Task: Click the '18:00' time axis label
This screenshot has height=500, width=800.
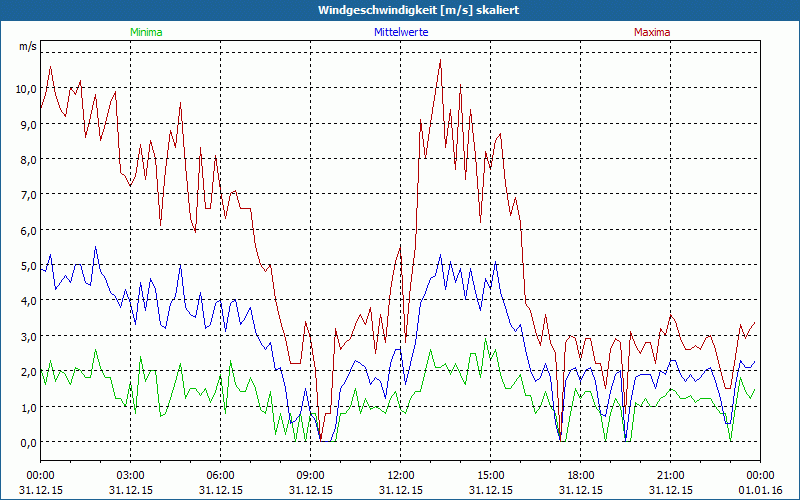Action: pos(581,476)
